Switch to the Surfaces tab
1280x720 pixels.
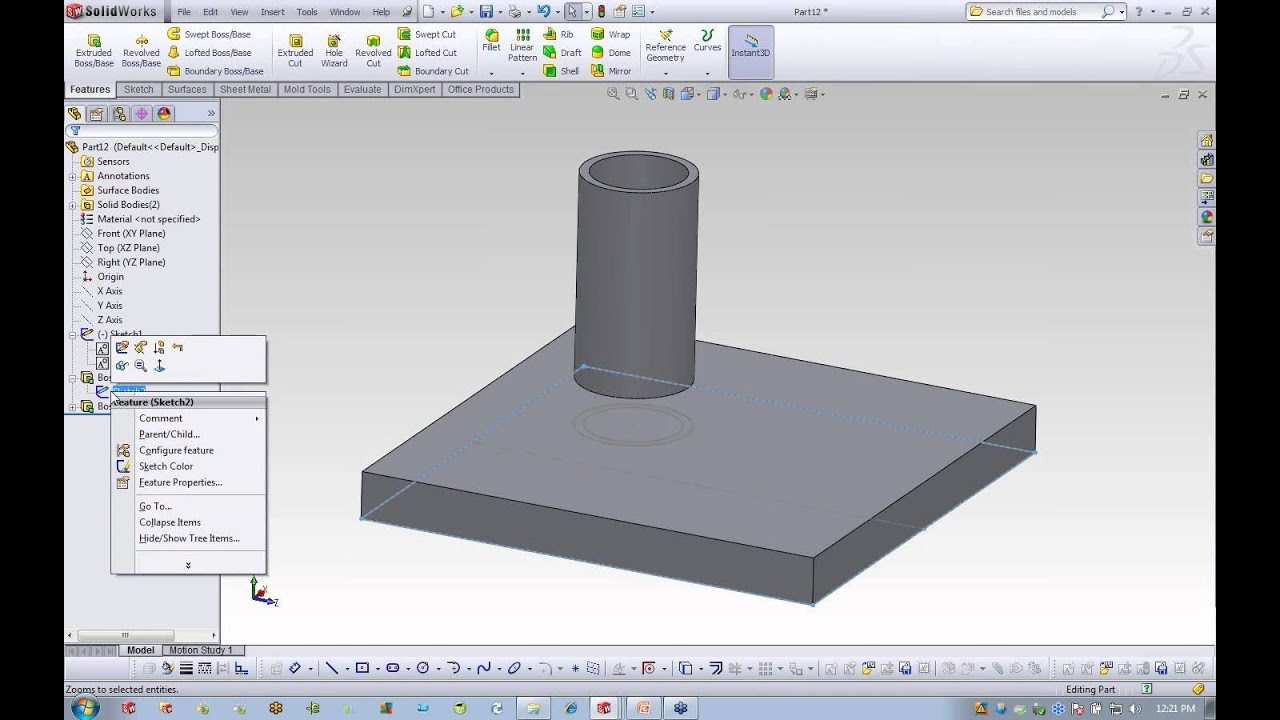(x=187, y=89)
